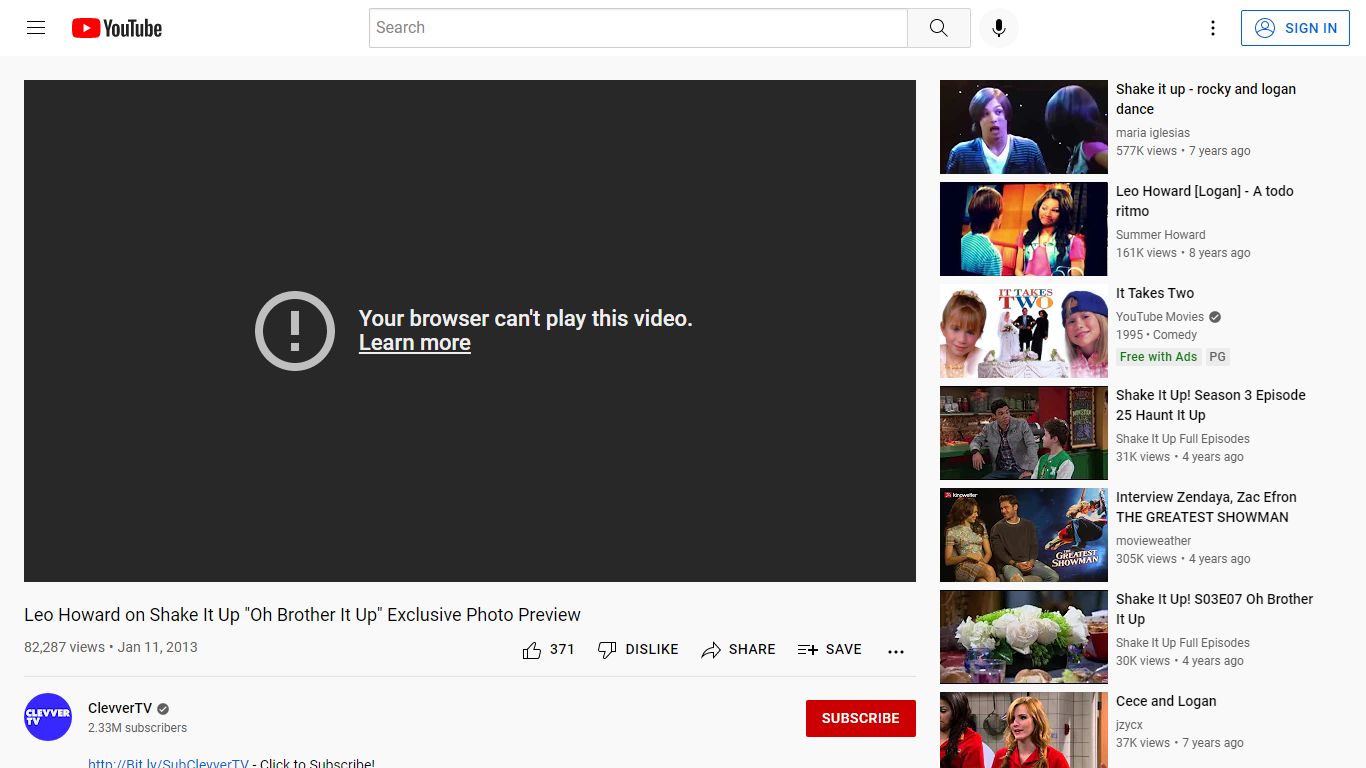This screenshot has height=768, width=1366.
Task: Click the '2.33M subscribers' text
Action: [x=137, y=728]
